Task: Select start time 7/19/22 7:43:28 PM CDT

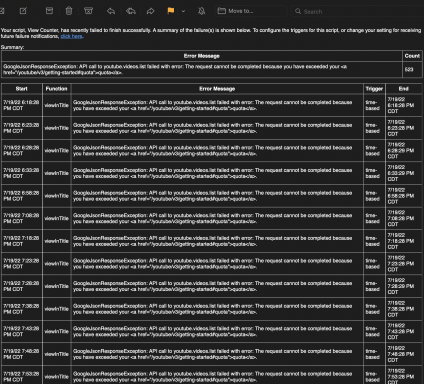Action: pyautogui.click(x=21, y=331)
